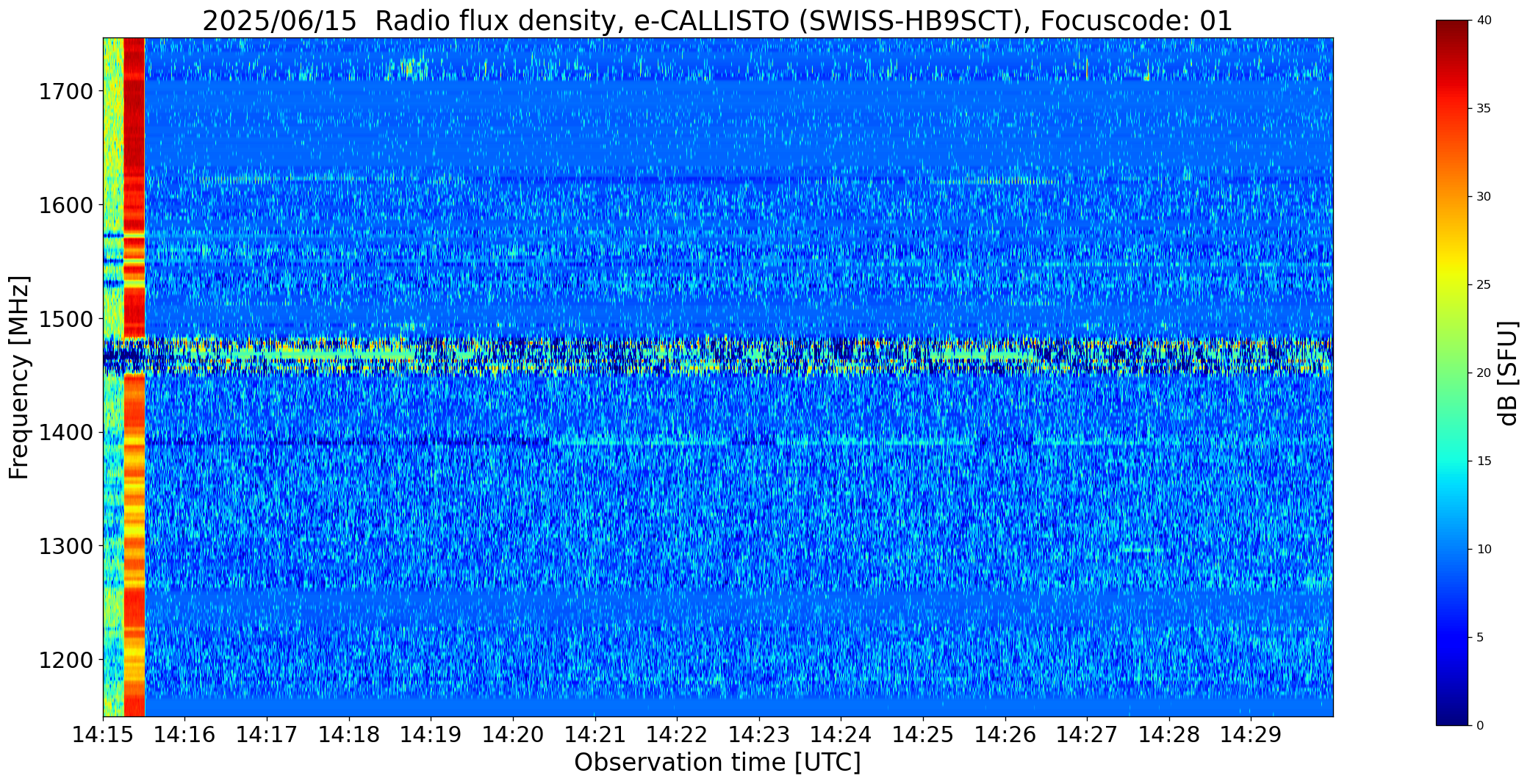Viewport: 1530px width, 784px height.
Task: Click the dark blue bottom of the colorbar
Action: 1453,713
